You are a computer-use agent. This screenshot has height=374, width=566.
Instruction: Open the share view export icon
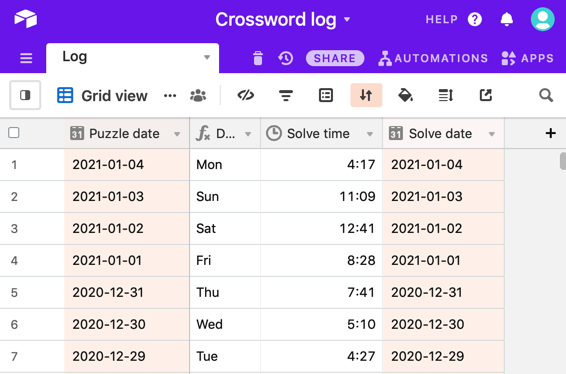(486, 95)
